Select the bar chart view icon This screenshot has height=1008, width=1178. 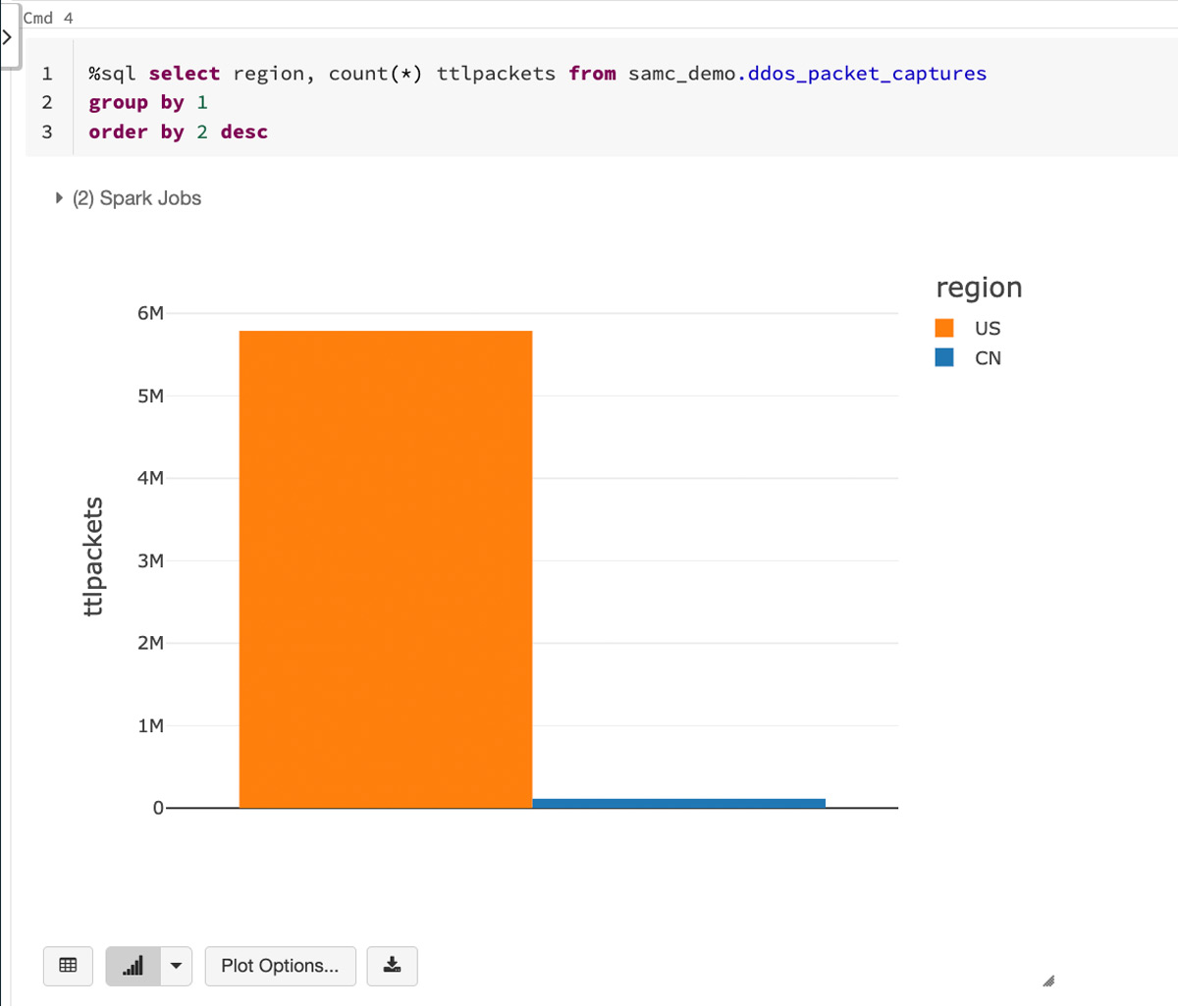click(133, 966)
